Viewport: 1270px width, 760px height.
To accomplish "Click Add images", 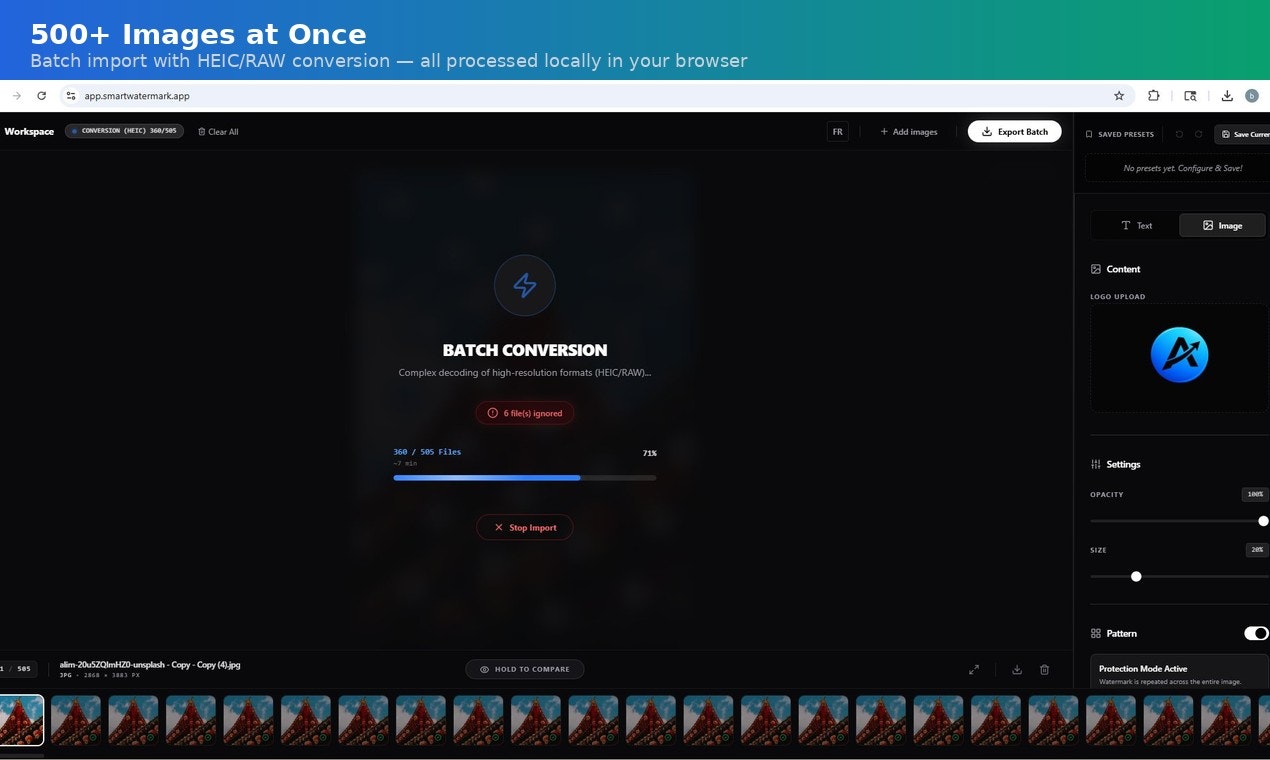I will click(909, 132).
